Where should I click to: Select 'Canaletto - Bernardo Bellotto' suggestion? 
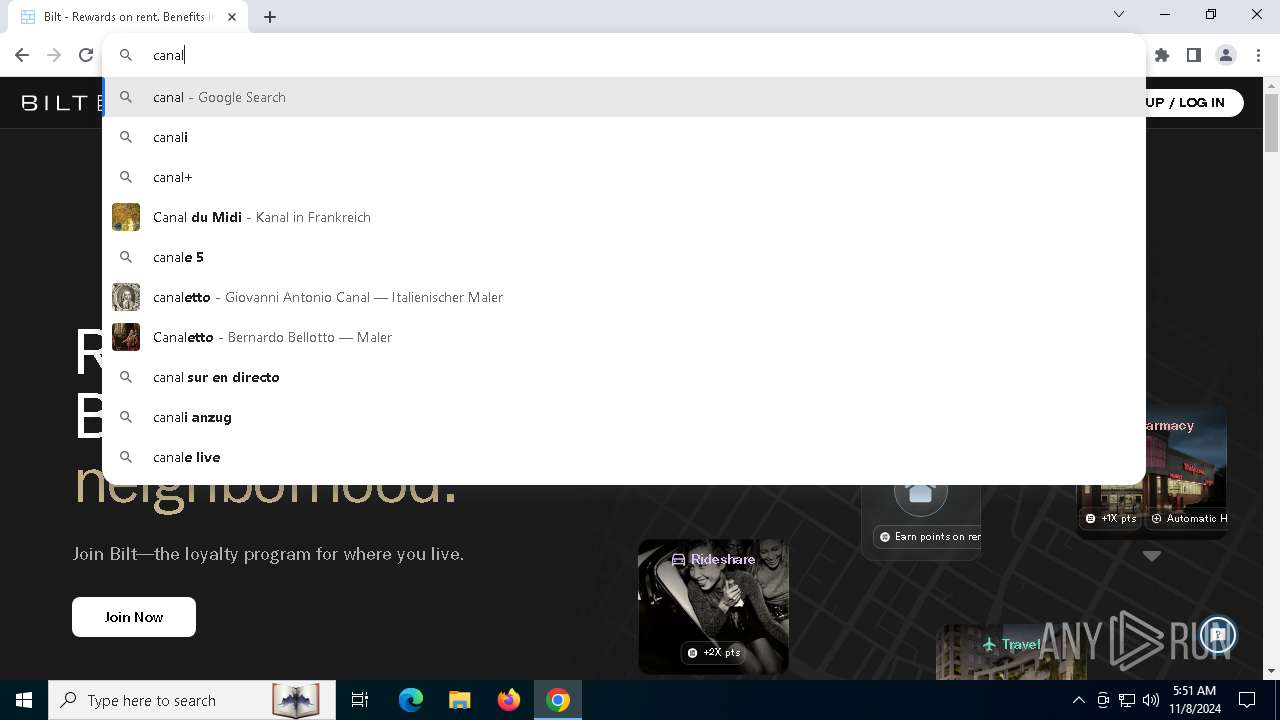pos(625,337)
